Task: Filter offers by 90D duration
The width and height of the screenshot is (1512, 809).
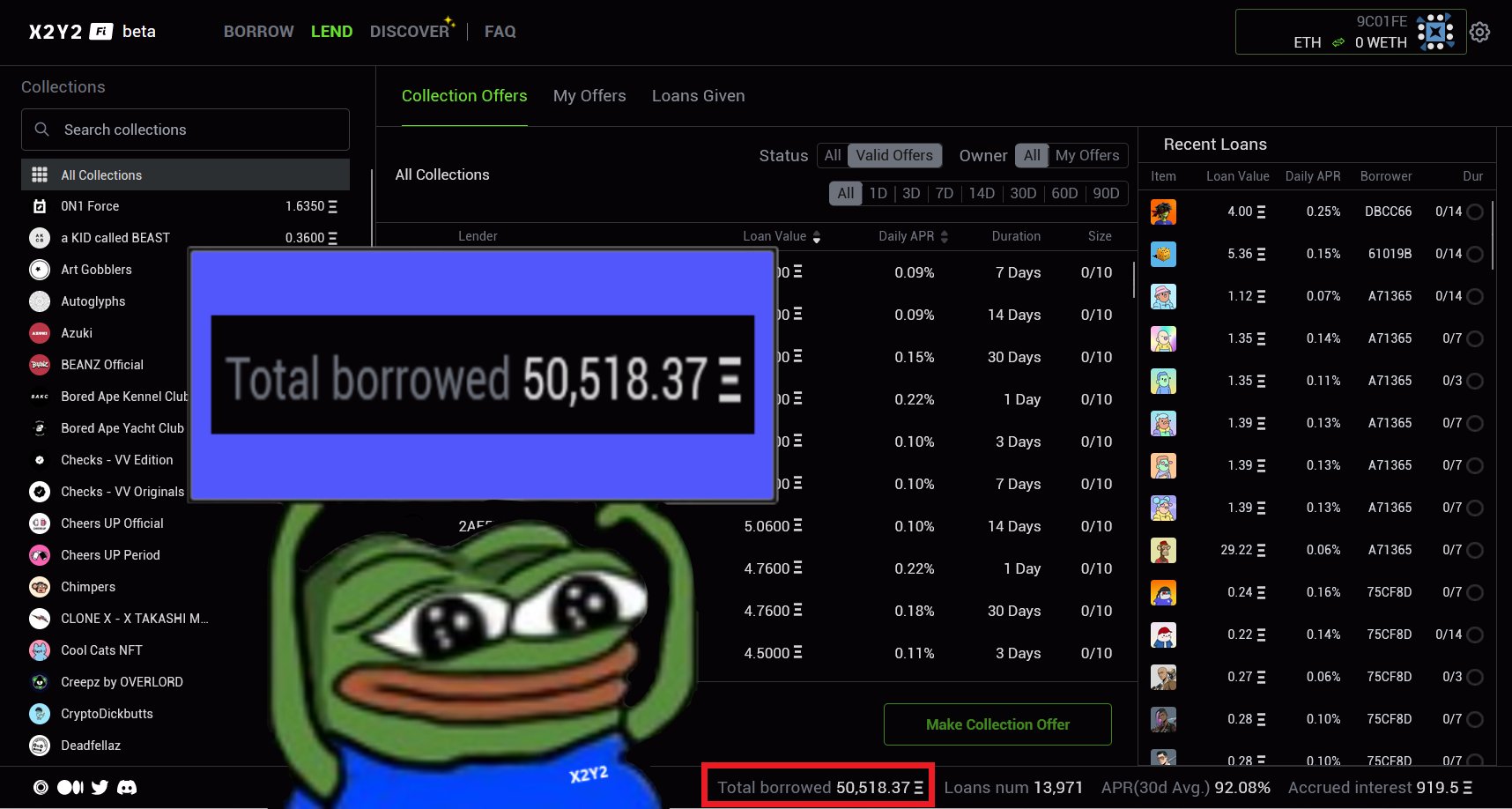Action: 1106,193
